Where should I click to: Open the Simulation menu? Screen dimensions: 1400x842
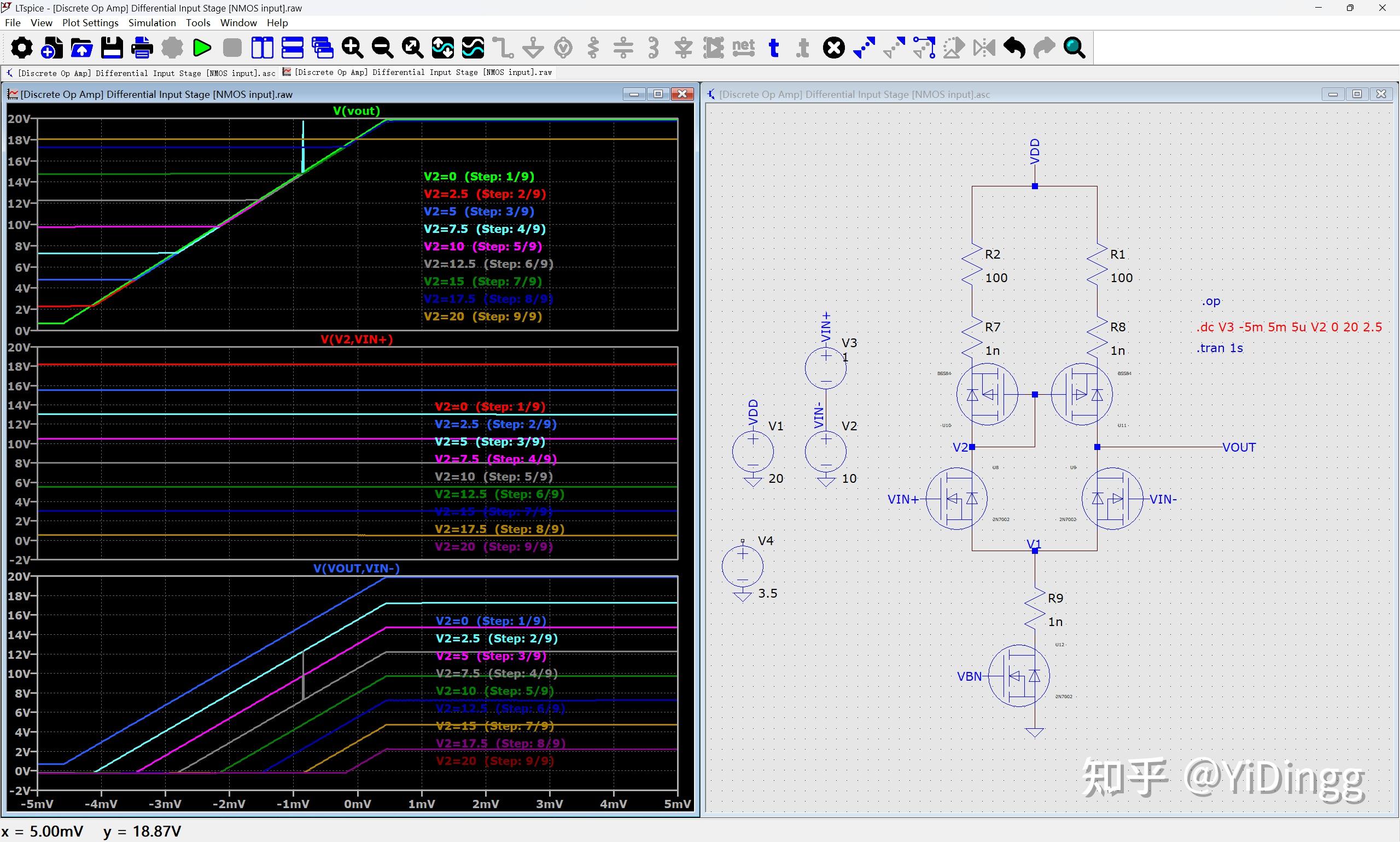(152, 23)
